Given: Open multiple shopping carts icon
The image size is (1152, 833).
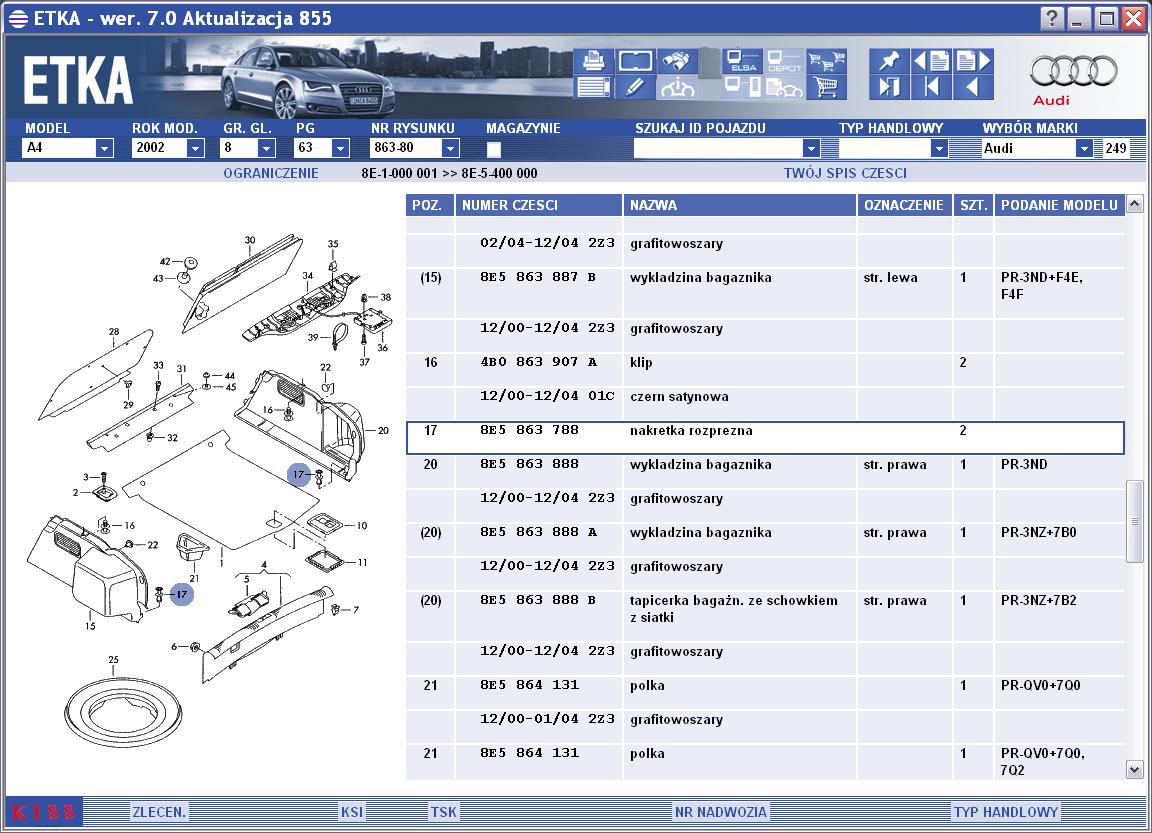Looking at the screenshot, I should pyautogui.click(x=827, y=60).
